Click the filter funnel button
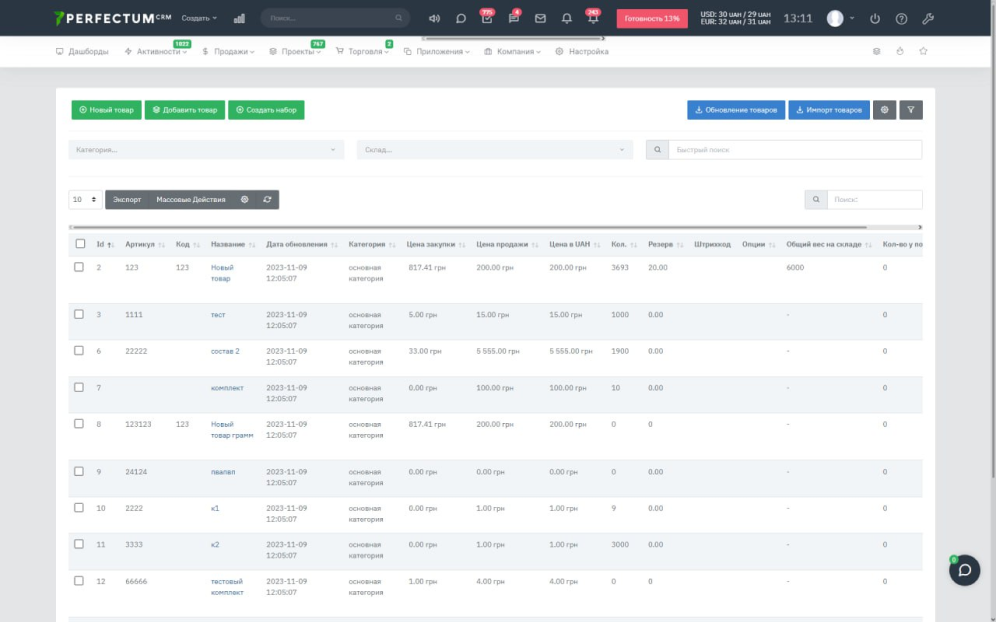 (x=911, y=110)
